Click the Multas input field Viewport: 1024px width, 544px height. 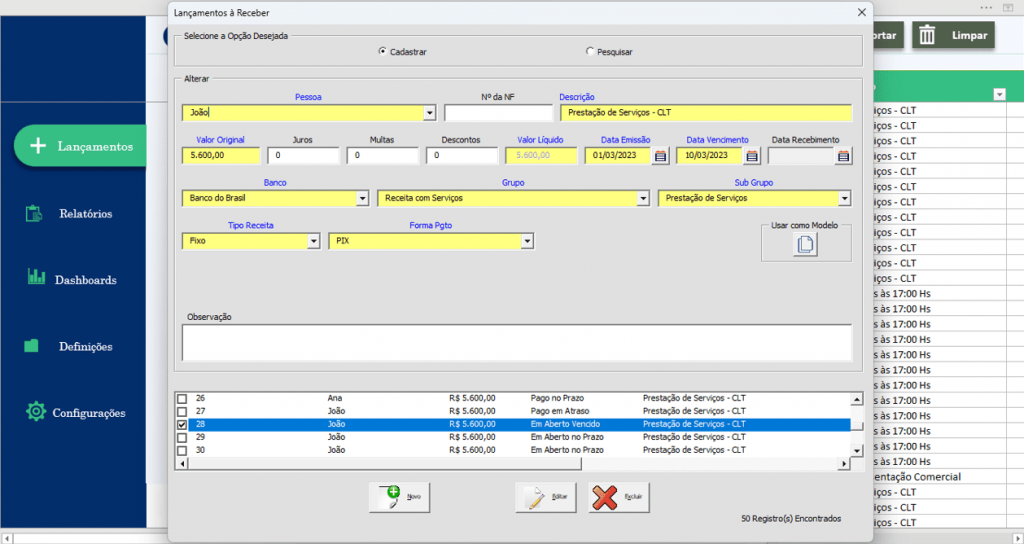click(x=382, y=155)
